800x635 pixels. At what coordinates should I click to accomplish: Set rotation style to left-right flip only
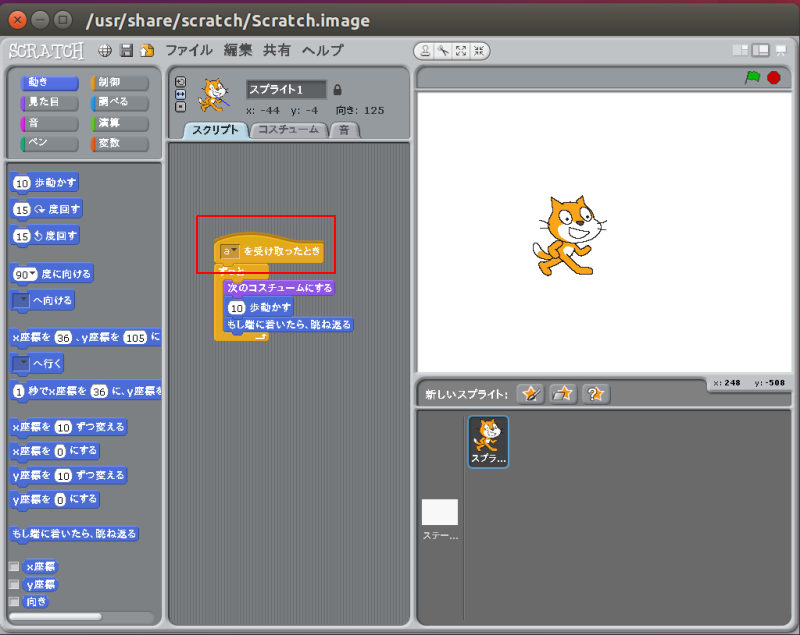pyautogui.click(x=181, y=94)
